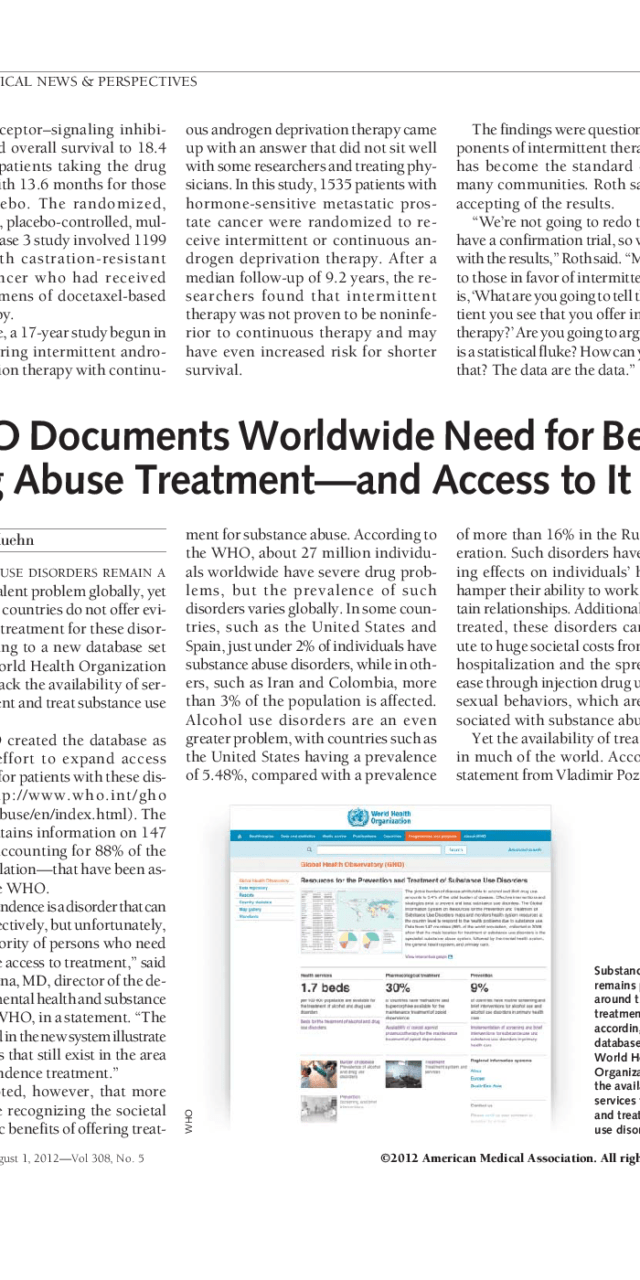Click the home icon in WHO navigation bar
This screenshot has width=640, height=1280.
(x=238, y=835)
